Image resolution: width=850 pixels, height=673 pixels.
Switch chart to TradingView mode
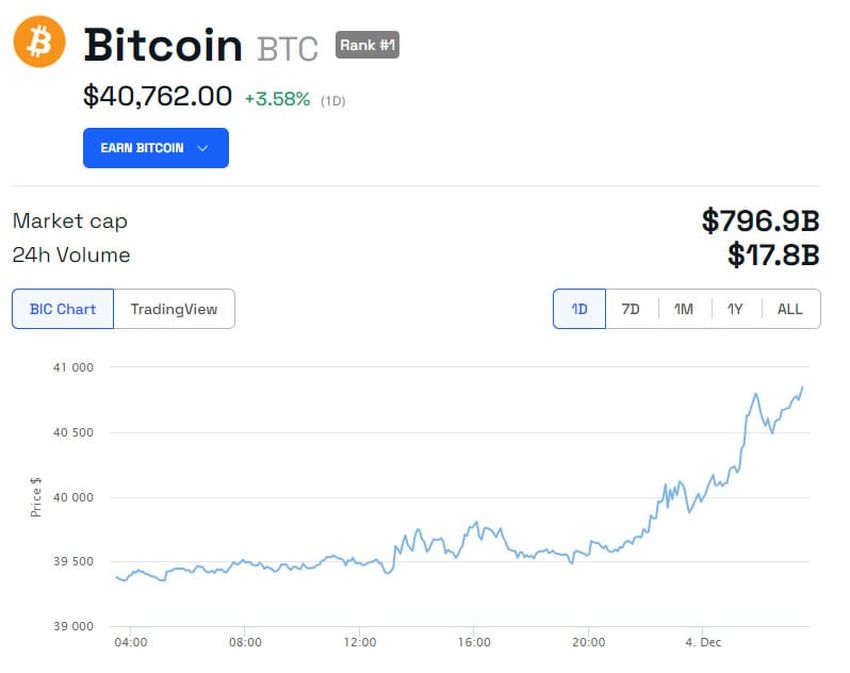click(x=175, y=309)
